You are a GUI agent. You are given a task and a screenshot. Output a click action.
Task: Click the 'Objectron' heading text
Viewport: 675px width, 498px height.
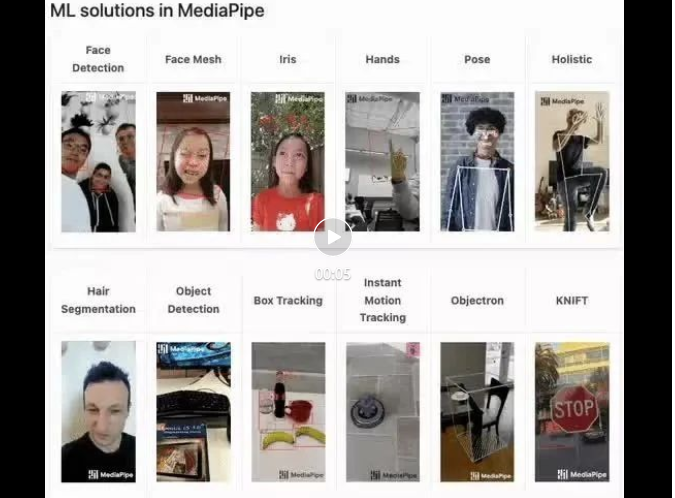click(x=477, y=300)
